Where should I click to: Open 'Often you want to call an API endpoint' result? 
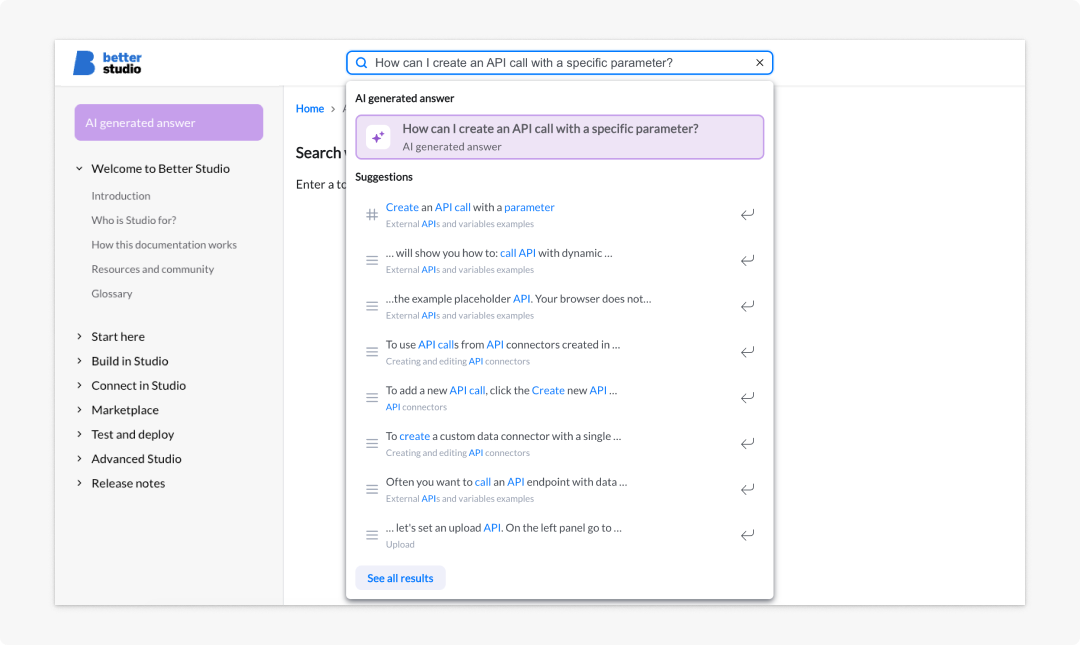(559, 489)
